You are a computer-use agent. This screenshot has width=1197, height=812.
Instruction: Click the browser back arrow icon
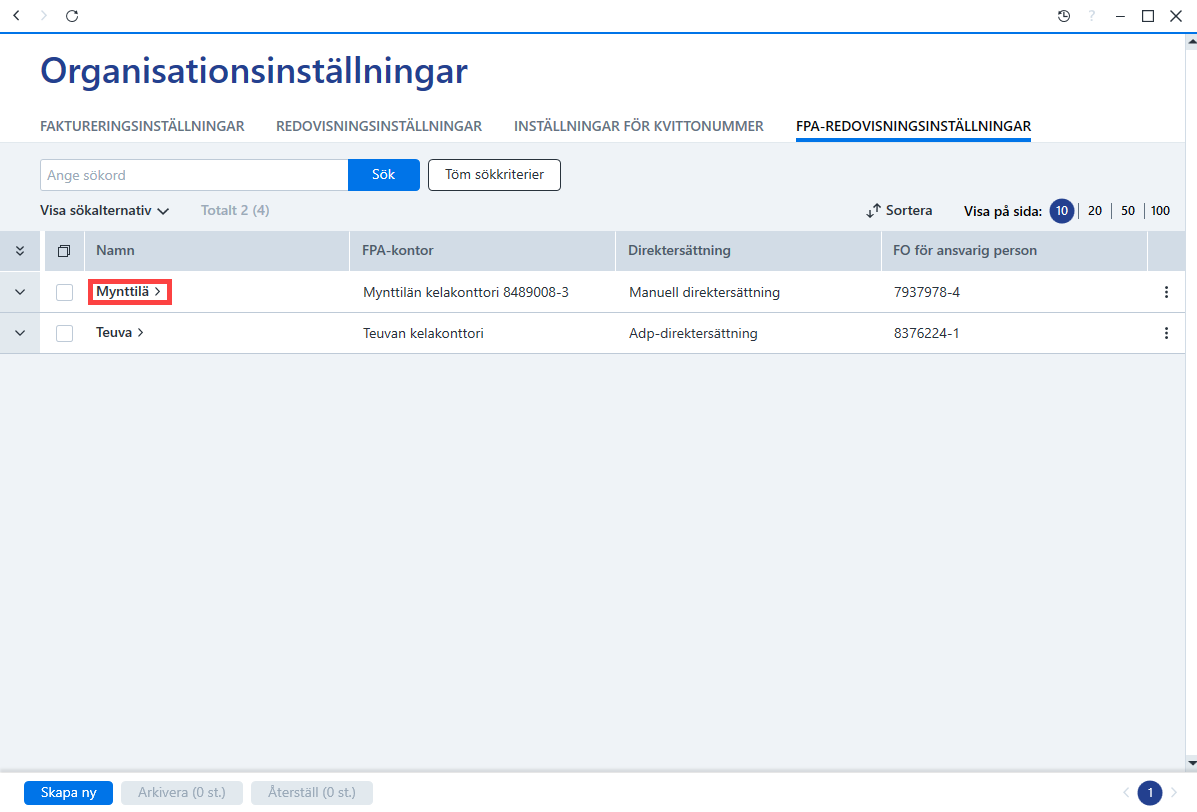[x=17, y=15]
